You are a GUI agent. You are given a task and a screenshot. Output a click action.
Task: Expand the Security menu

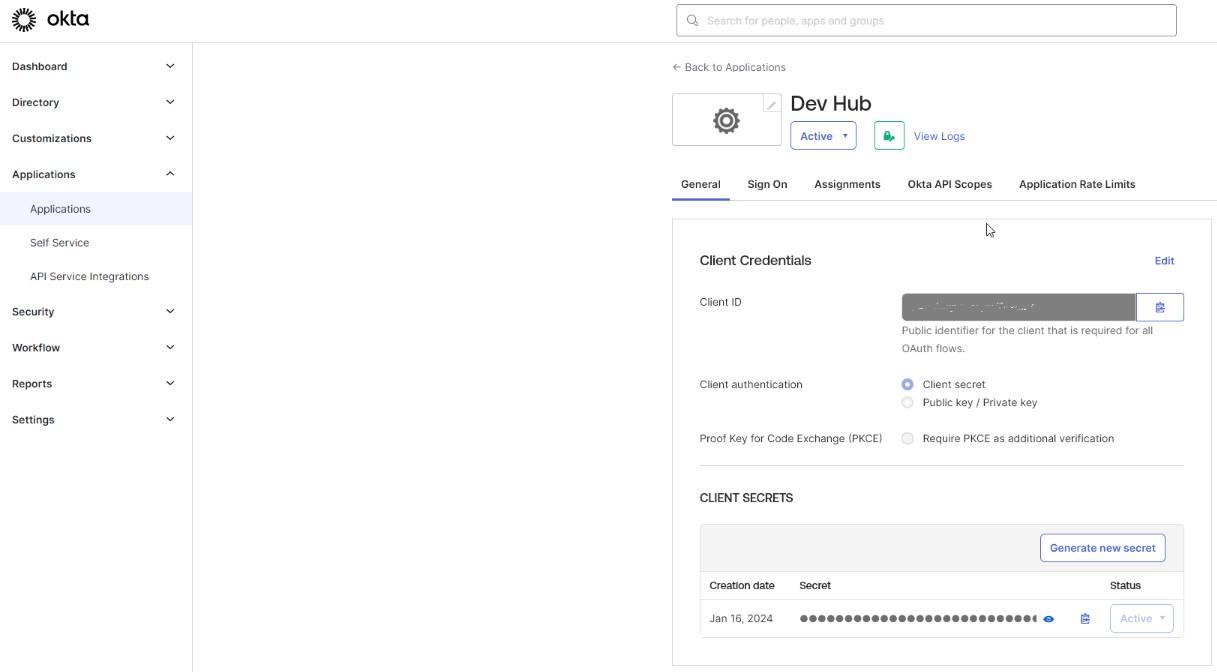coord(95,311)
